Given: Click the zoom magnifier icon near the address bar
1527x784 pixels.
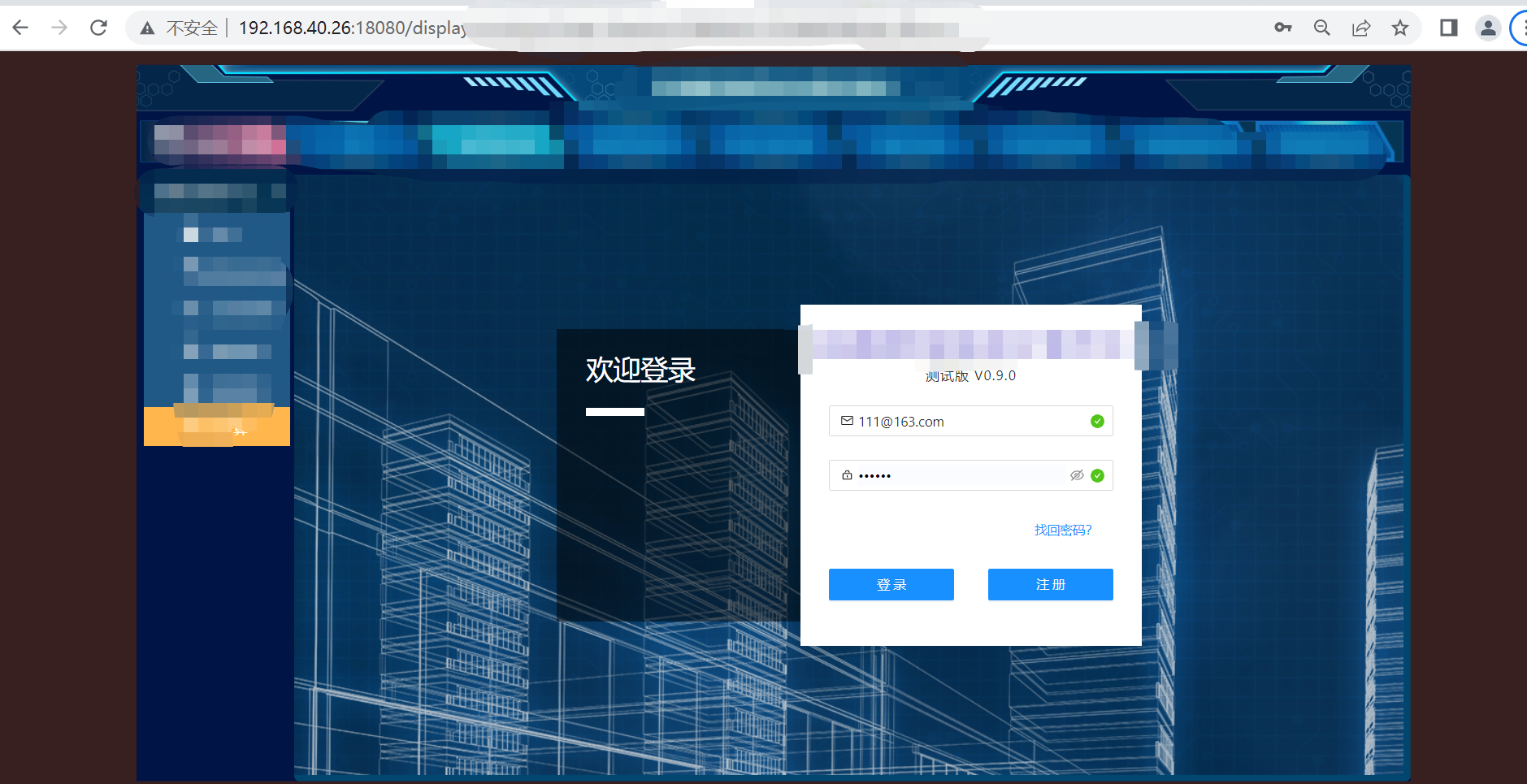Looking at the screenshot, I should [x=1322, y=27].
